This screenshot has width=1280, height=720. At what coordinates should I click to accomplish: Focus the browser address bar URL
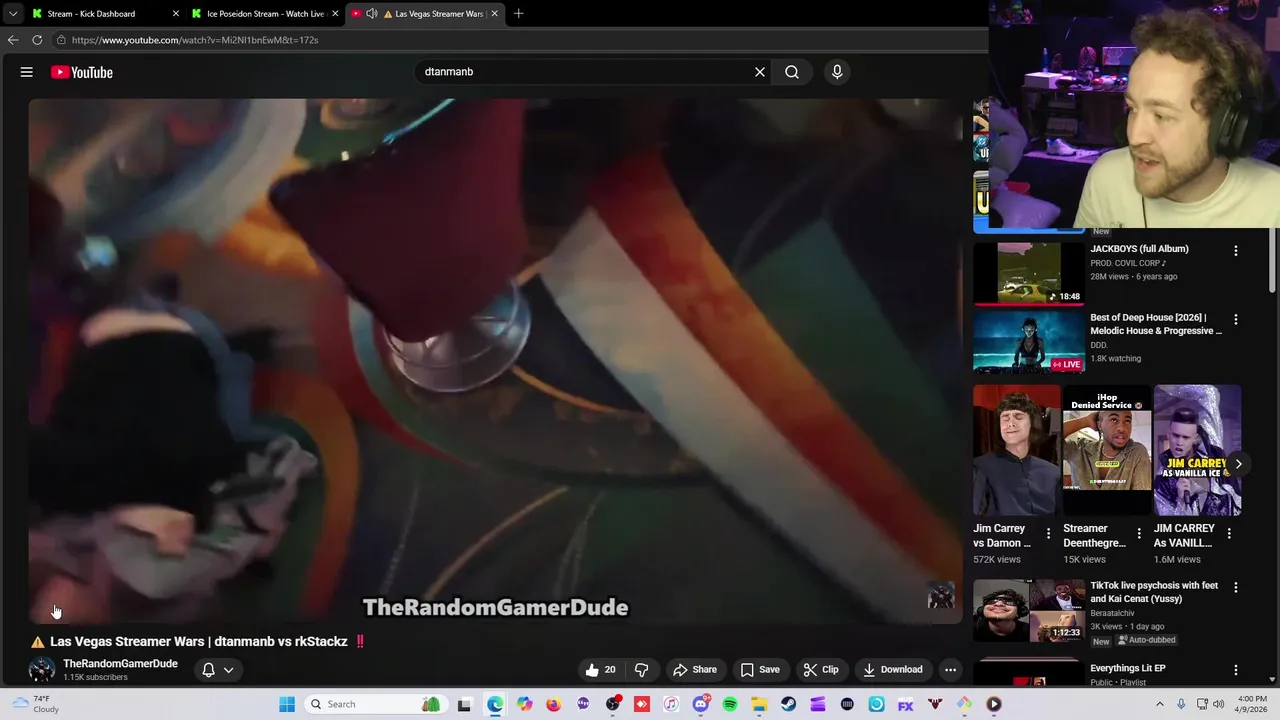coord(195,40)
